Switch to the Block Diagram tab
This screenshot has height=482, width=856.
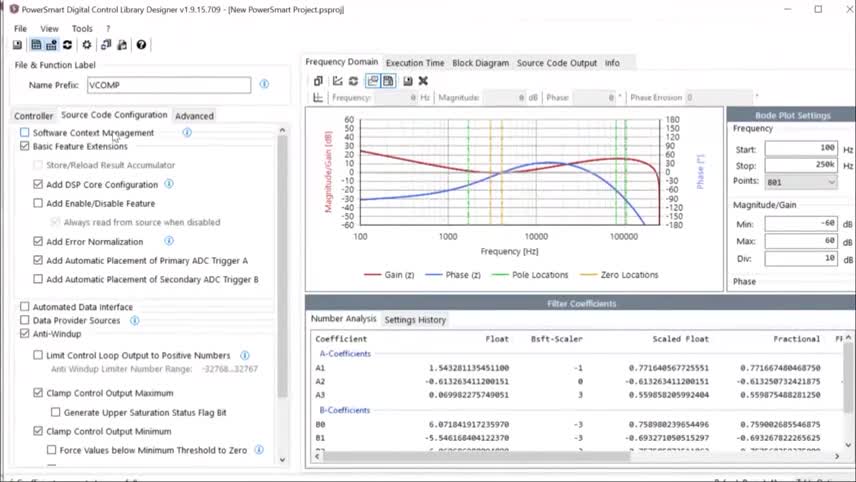click(x=480, y=63)
